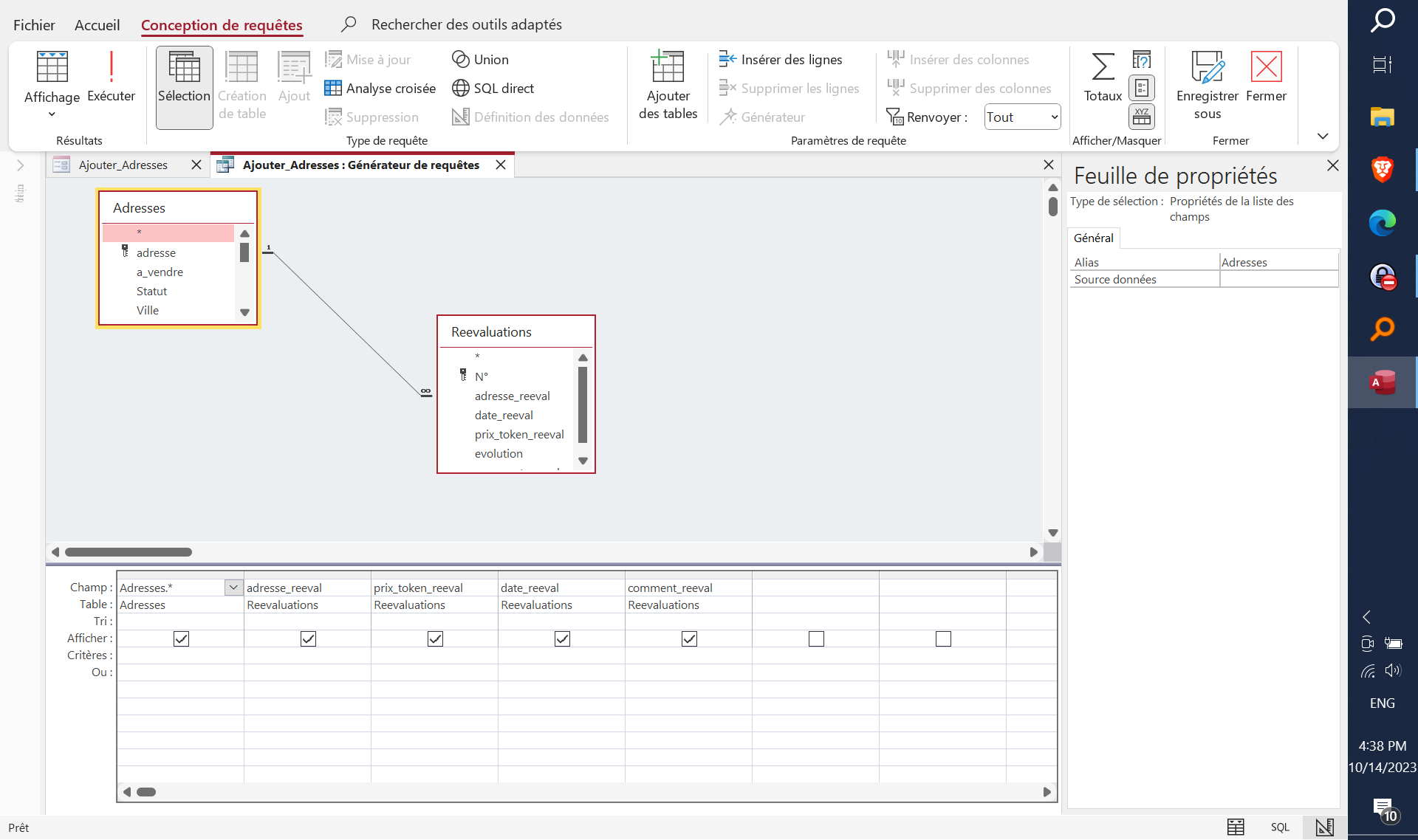Open the Accueil ribbon tab

97,25
